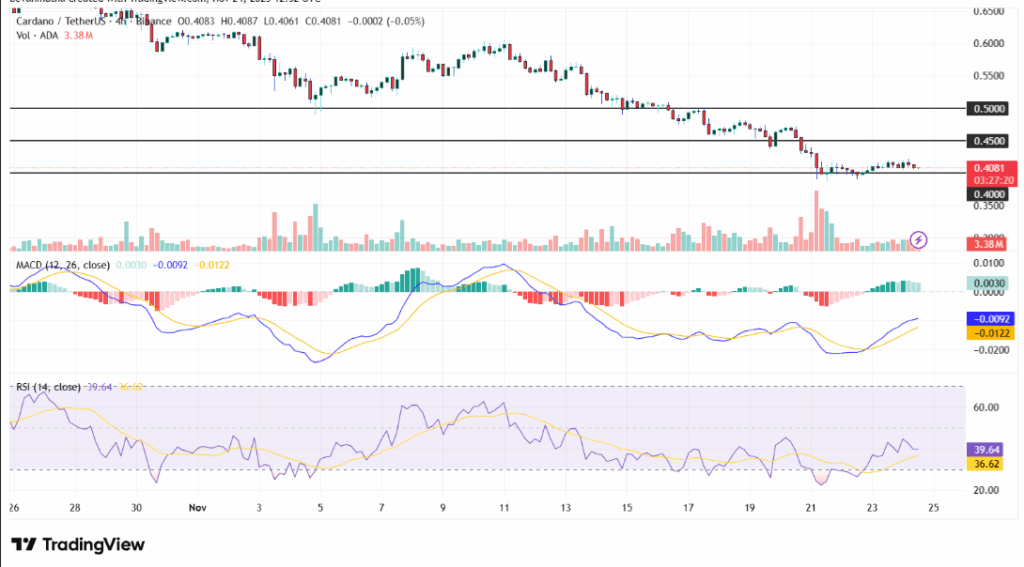1024x567 pixels.
Task: Select the RSI (14, close) indicator label
Action: 47,386
